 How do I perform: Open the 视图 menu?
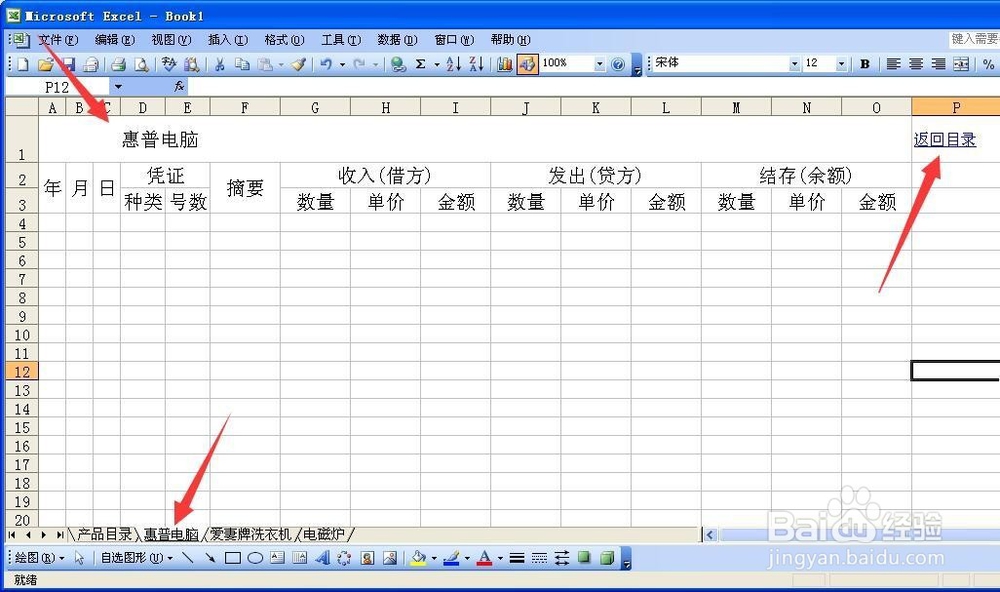click(171, 40)
